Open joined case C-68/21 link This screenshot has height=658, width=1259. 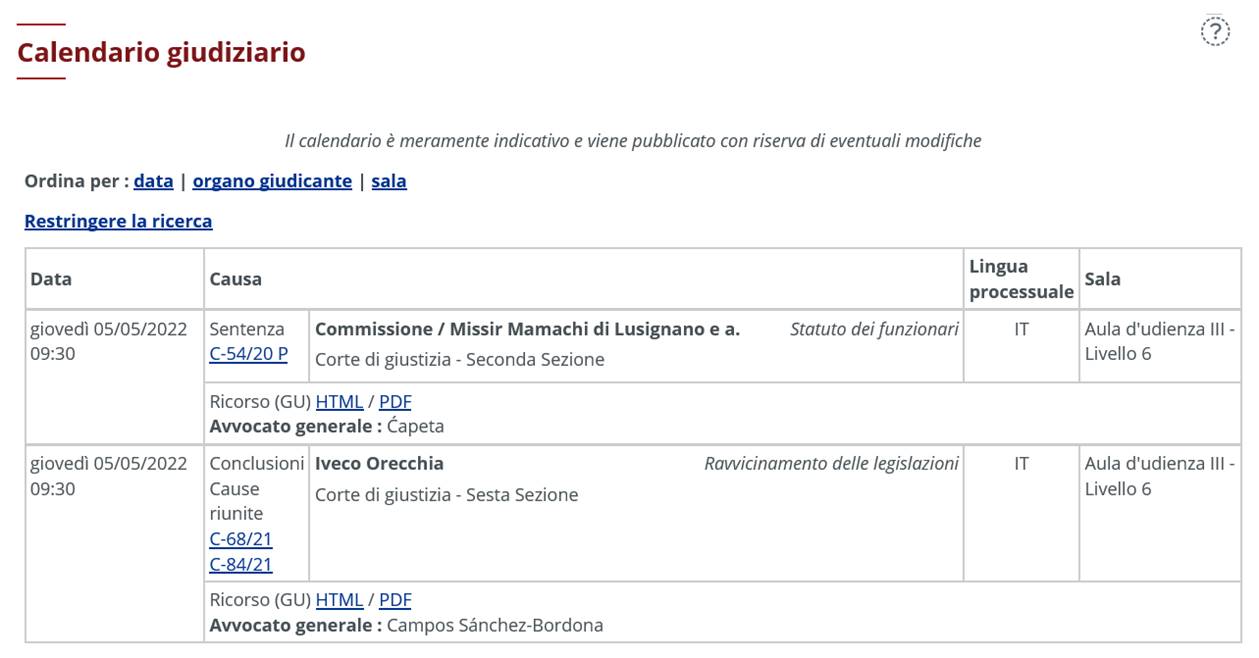tap(240, 539)
